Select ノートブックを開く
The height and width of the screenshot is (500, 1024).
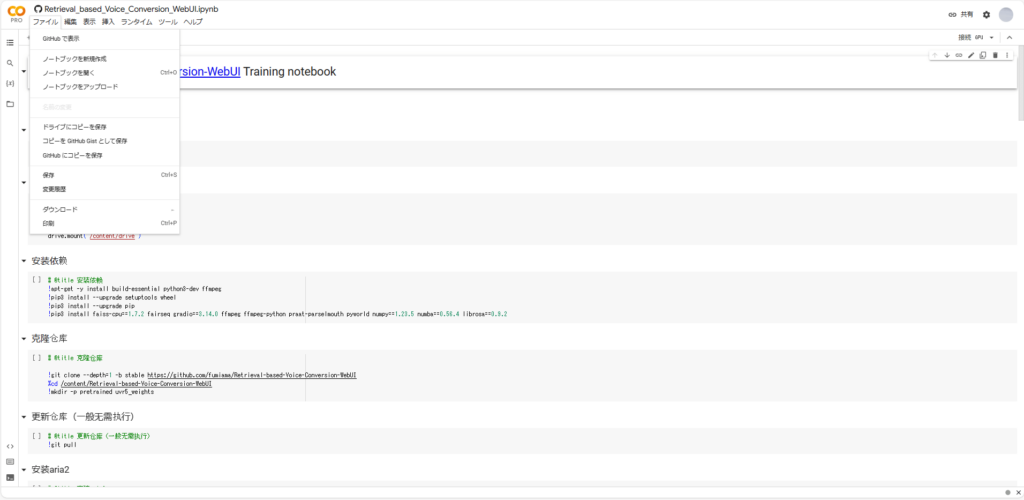pos(104,72)
